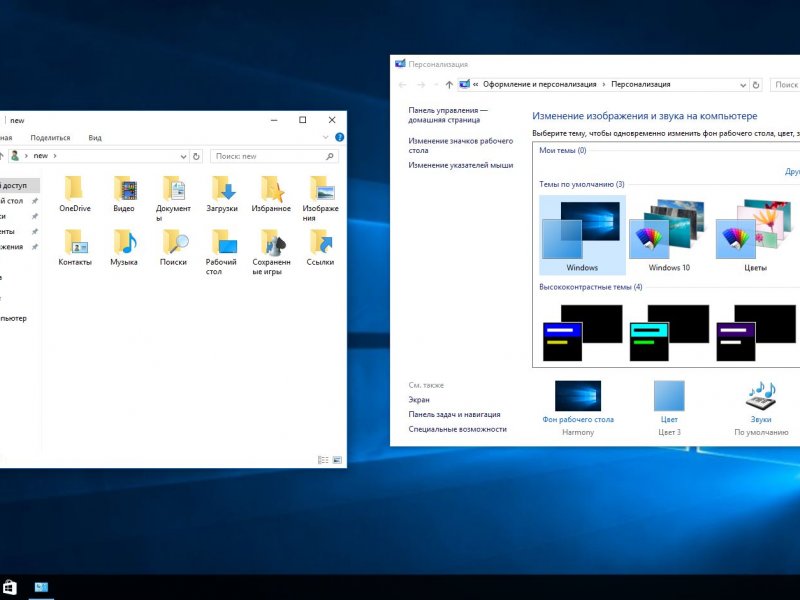Image resolution: width=800 pixels, height=600 pixels.
Task: Expand the chevron after Оформление и персонализация
Action: tap(603, 84)
